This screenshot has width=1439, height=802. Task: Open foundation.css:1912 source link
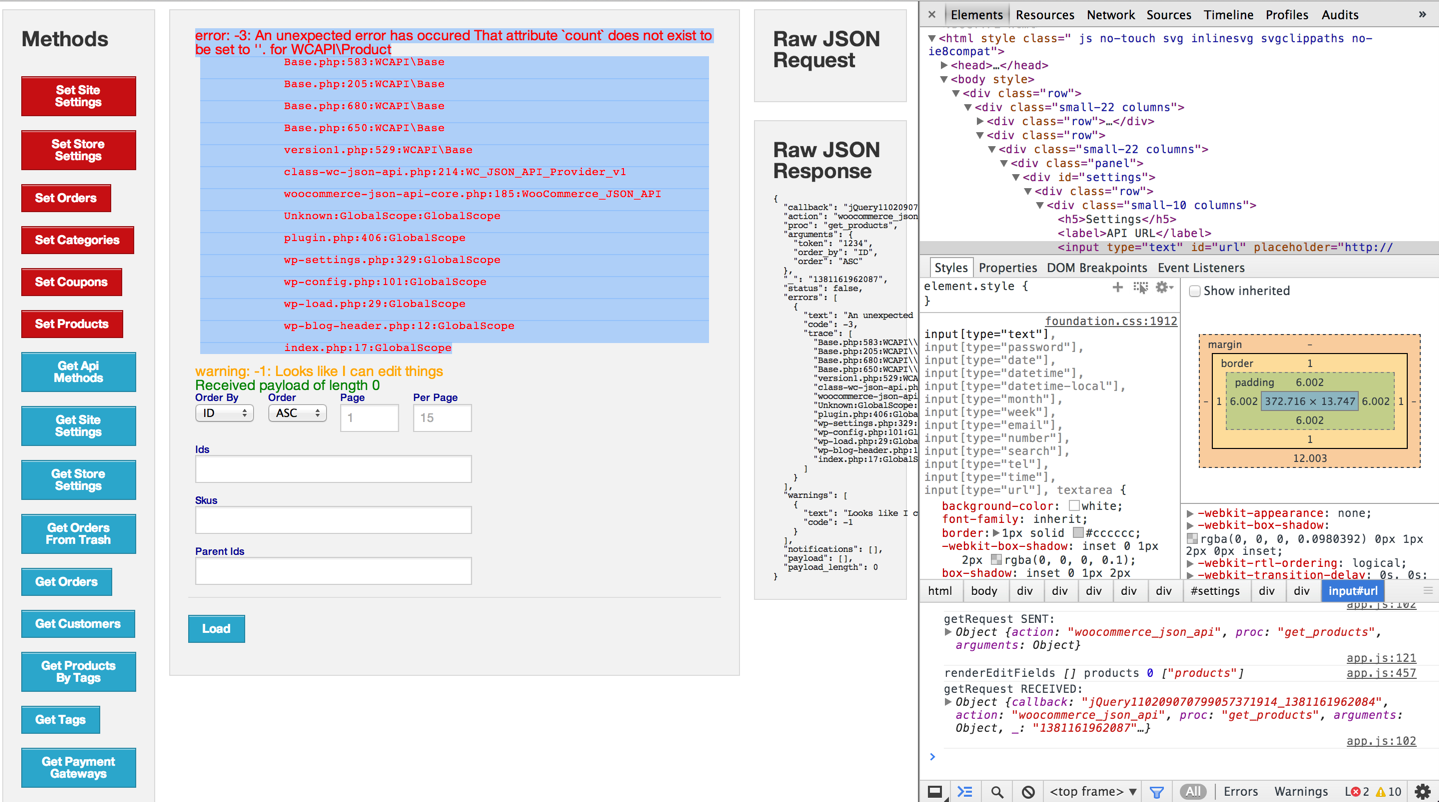[1111, 321]
